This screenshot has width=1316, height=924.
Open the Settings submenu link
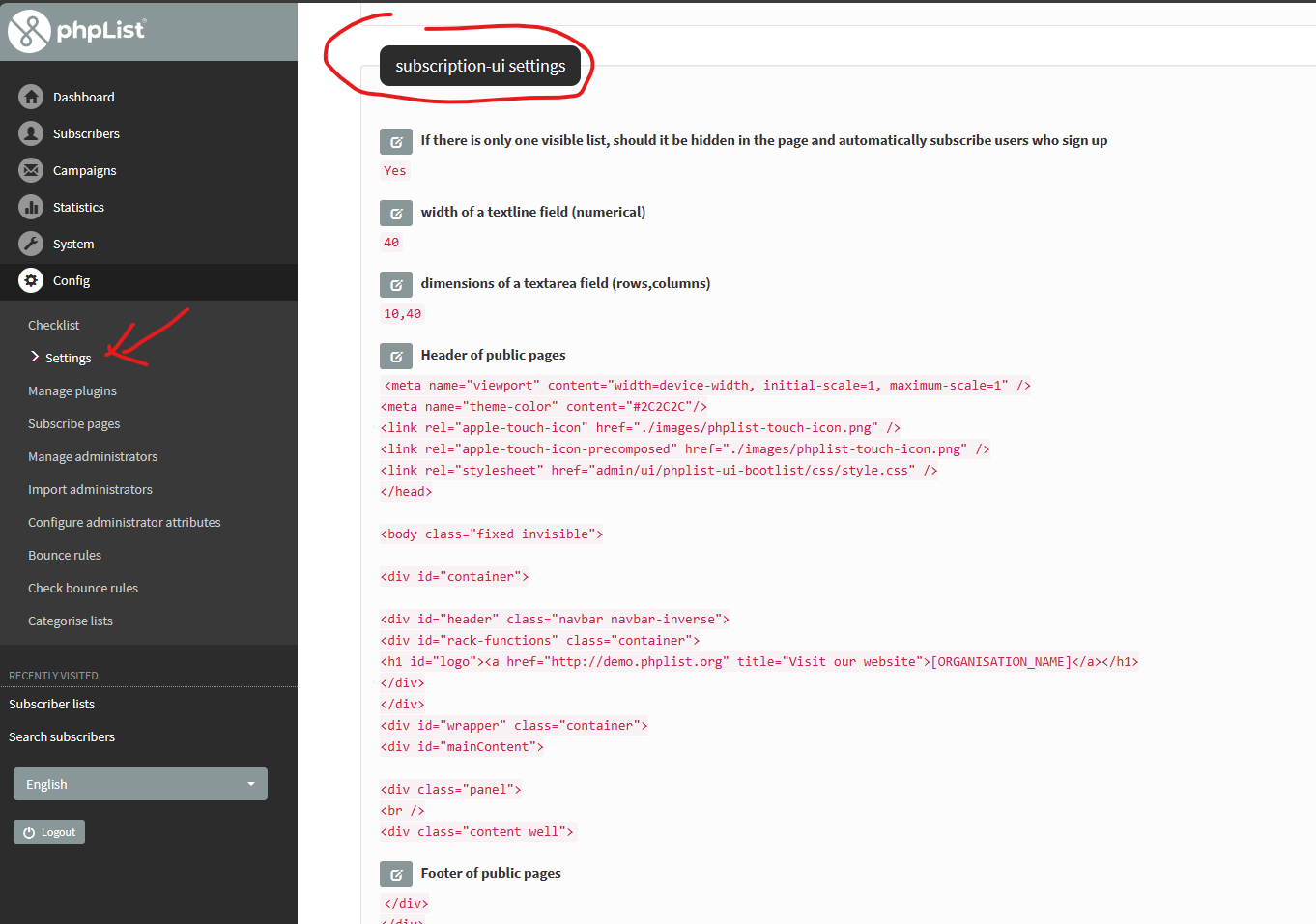pyautogui.click(x=68, y=358)
